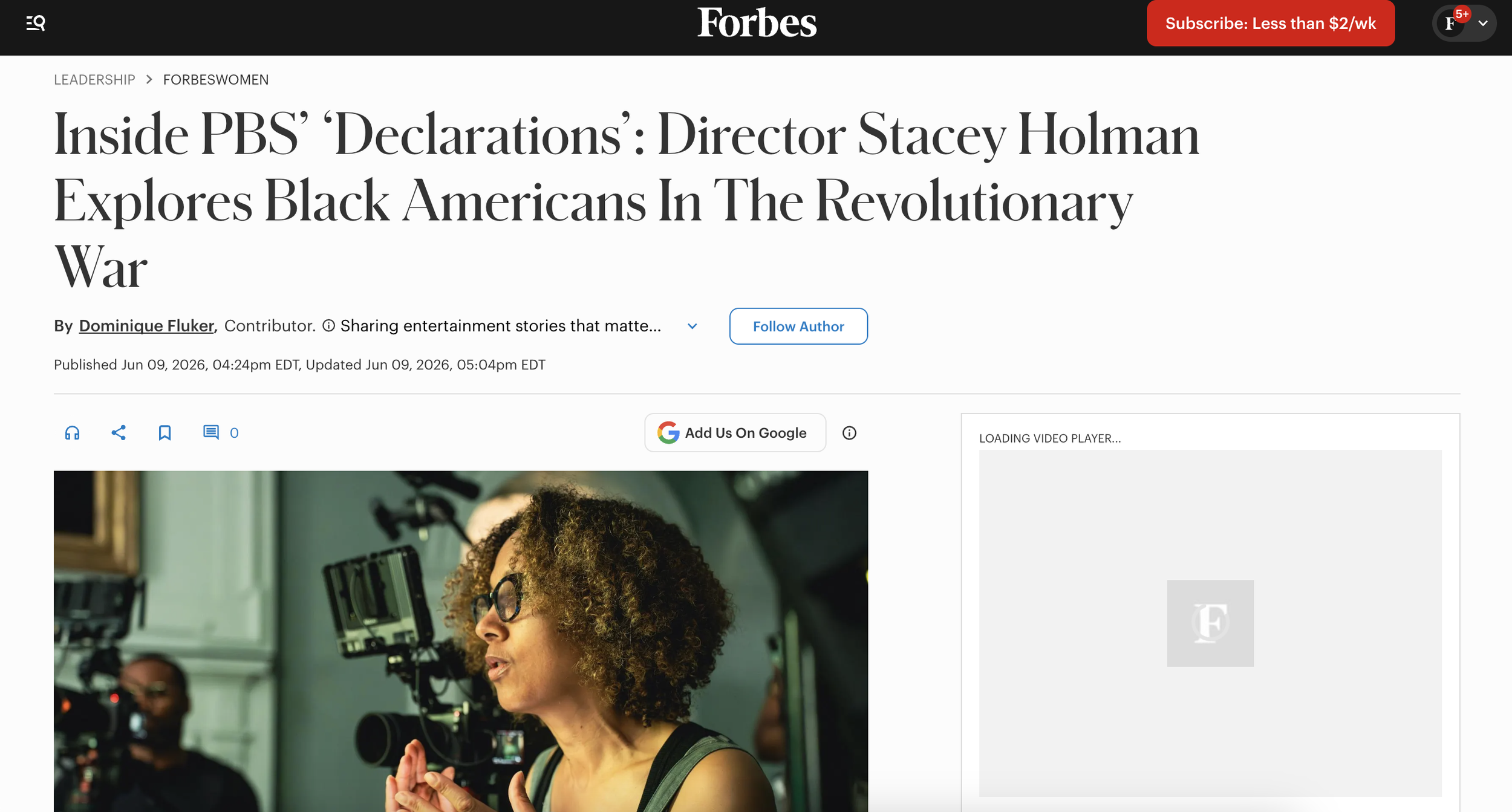Open the account profile F avatar

click(1451, 24)
